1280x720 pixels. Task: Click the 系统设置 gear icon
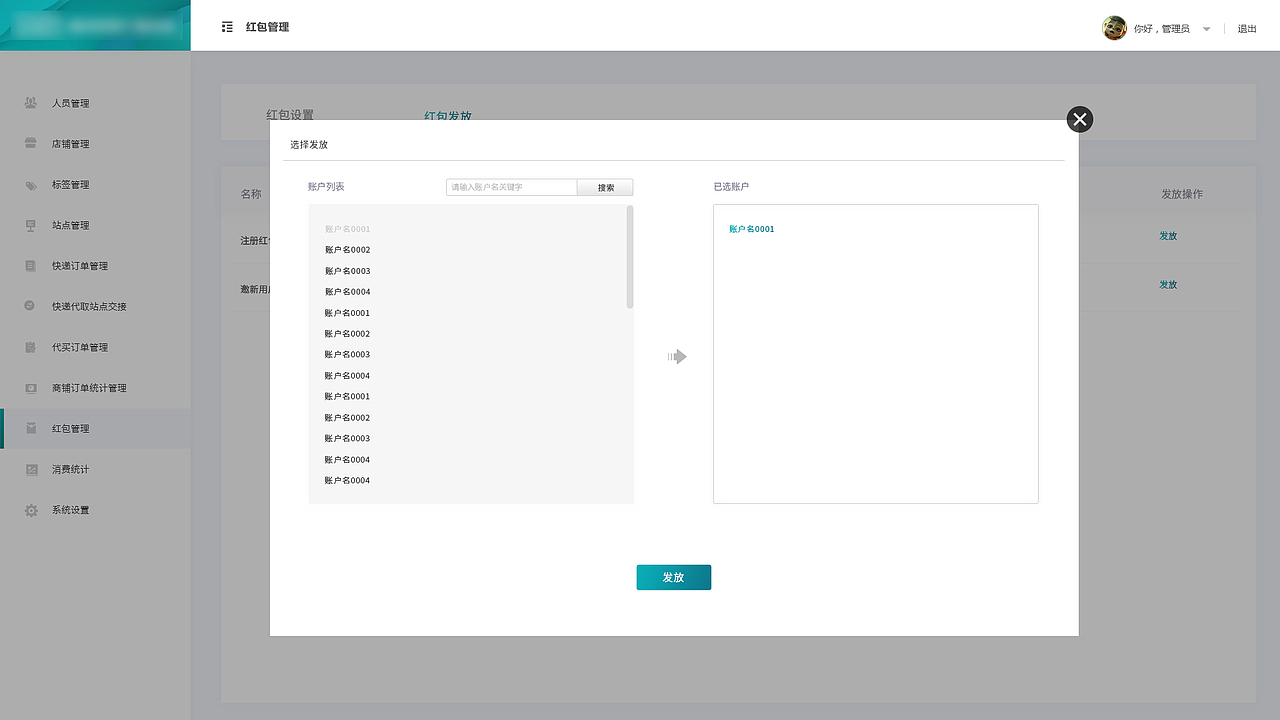click(x=31, y=510)
